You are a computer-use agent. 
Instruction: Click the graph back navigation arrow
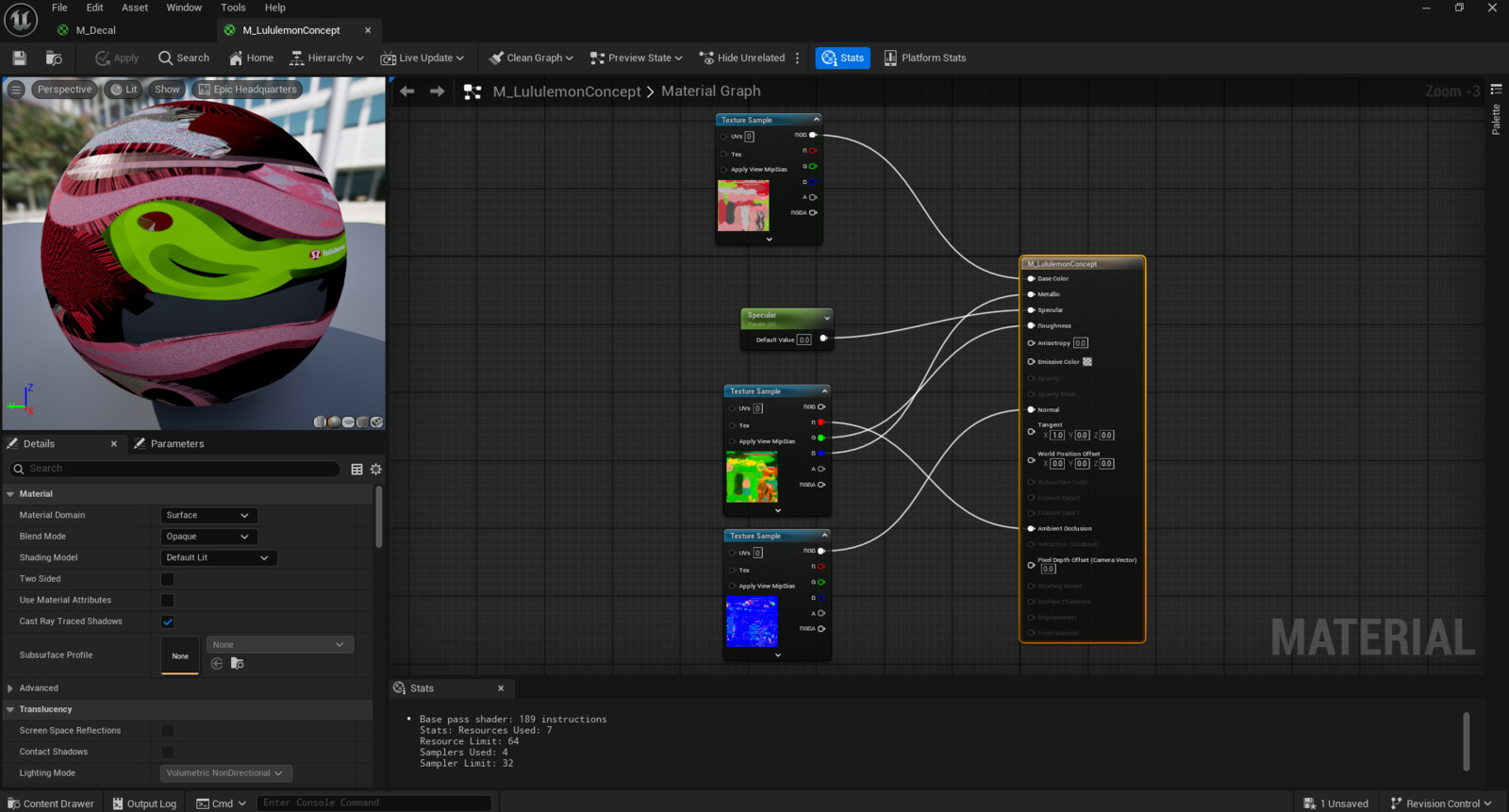407,91
